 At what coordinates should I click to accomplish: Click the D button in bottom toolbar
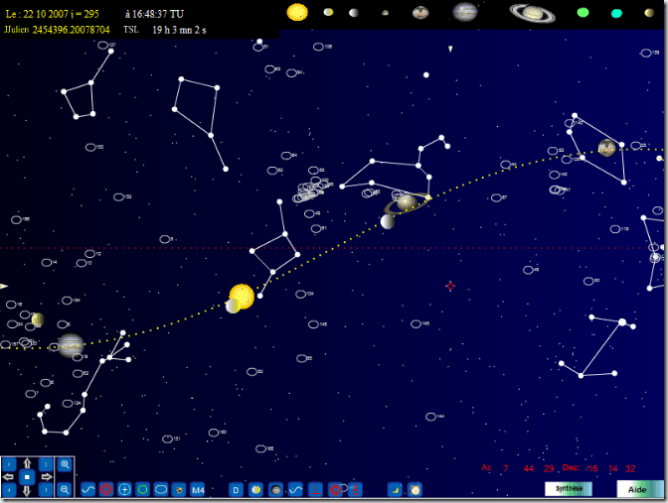(236, 489)
